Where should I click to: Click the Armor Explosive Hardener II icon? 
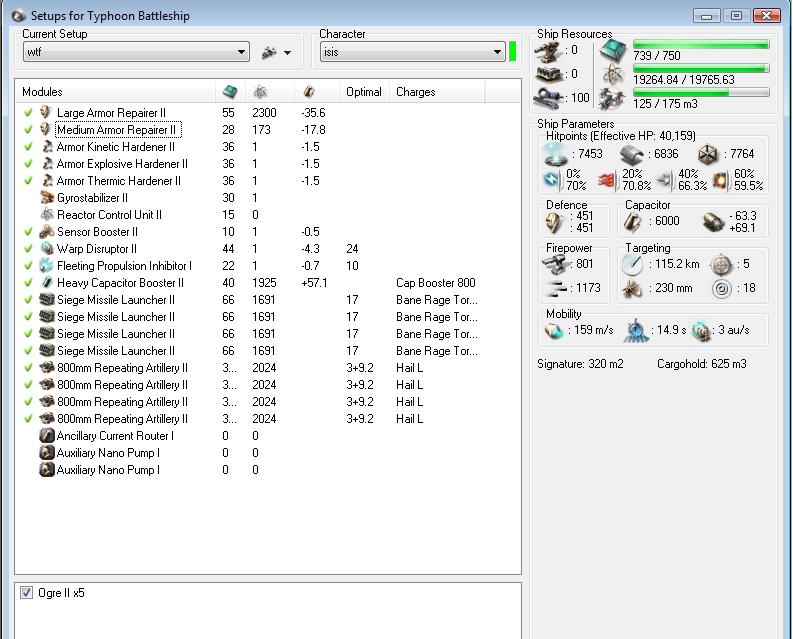pos(47,163)
